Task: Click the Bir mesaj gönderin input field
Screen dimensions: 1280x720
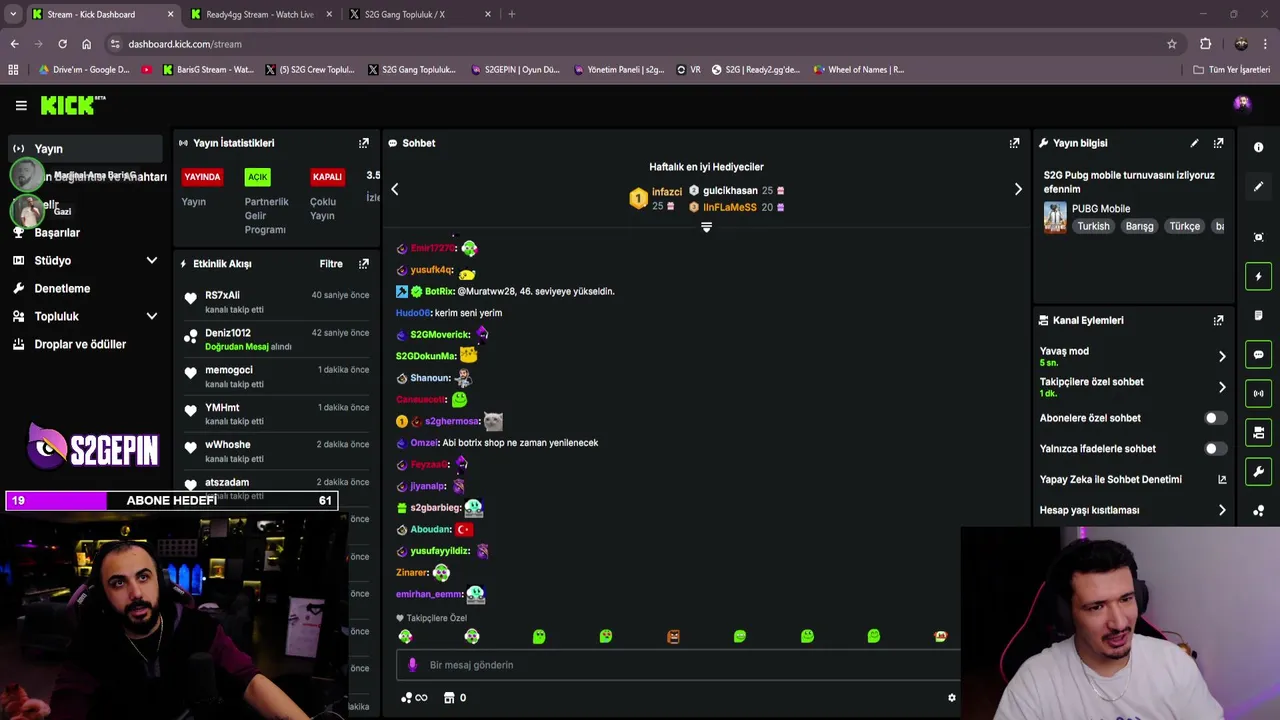Action: (678, 665)
